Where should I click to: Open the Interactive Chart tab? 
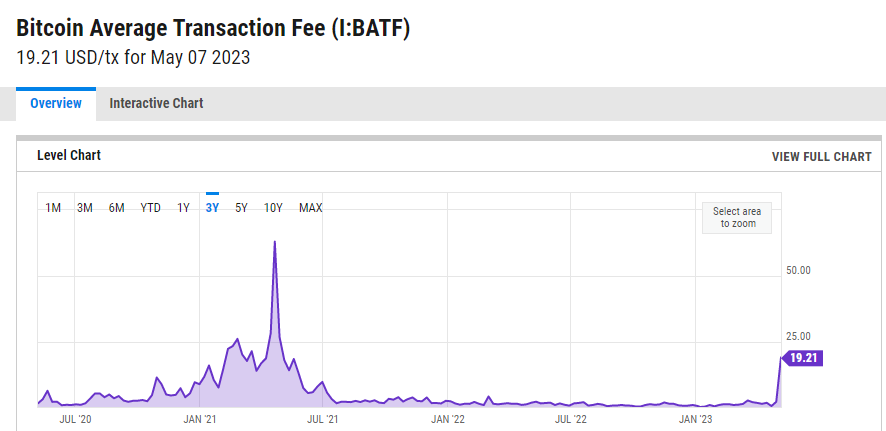(156, 103)
